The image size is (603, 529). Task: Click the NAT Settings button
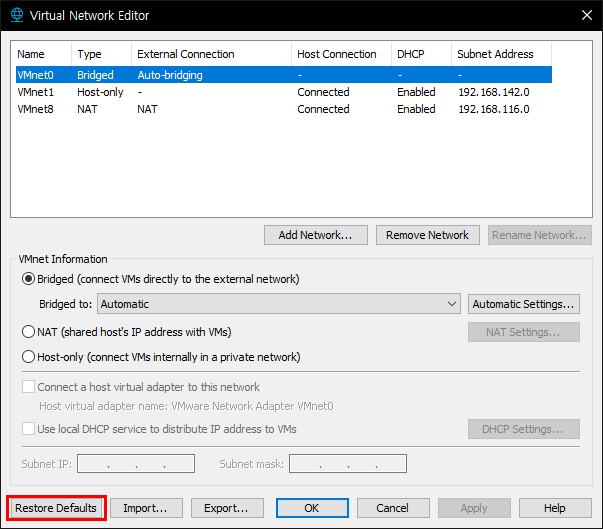pos(524,332)
